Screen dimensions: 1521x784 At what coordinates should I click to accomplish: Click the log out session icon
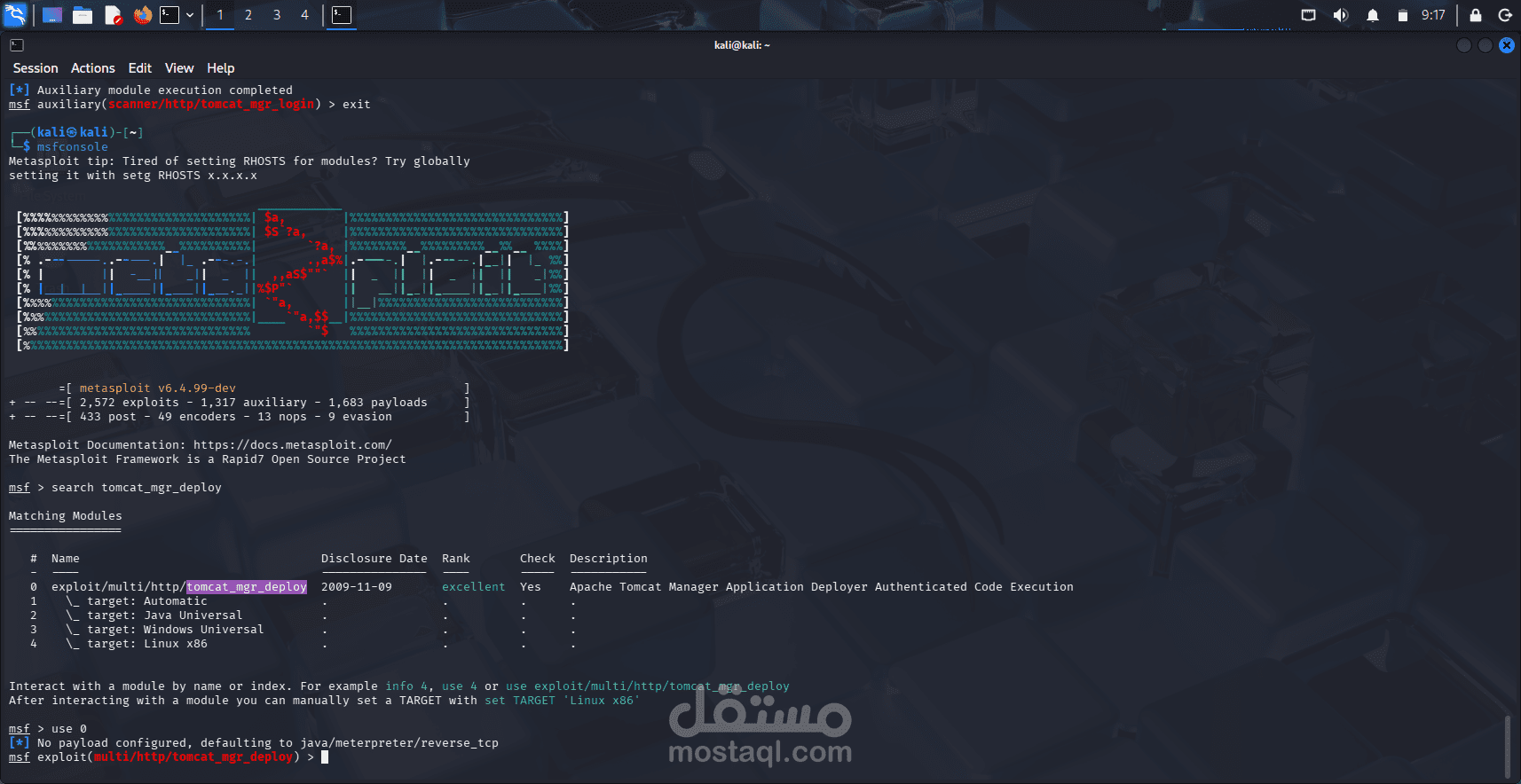coord(1505,15)
